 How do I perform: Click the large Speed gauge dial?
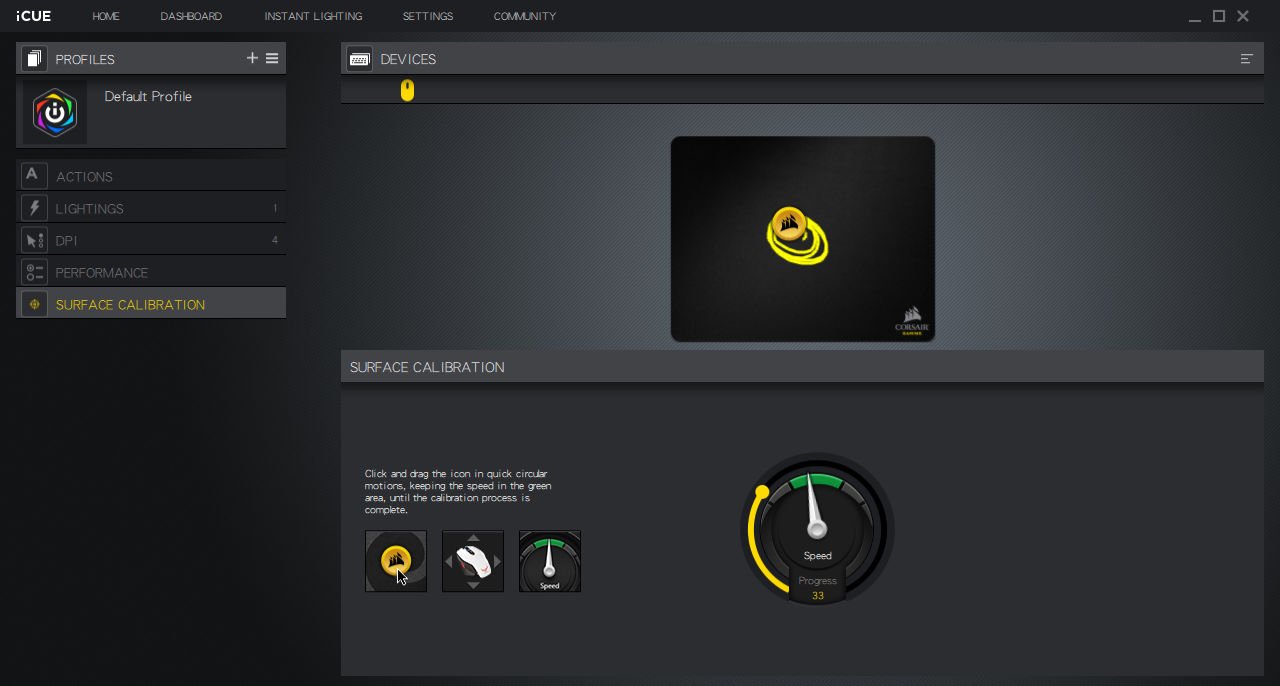(x=817, y=527)
